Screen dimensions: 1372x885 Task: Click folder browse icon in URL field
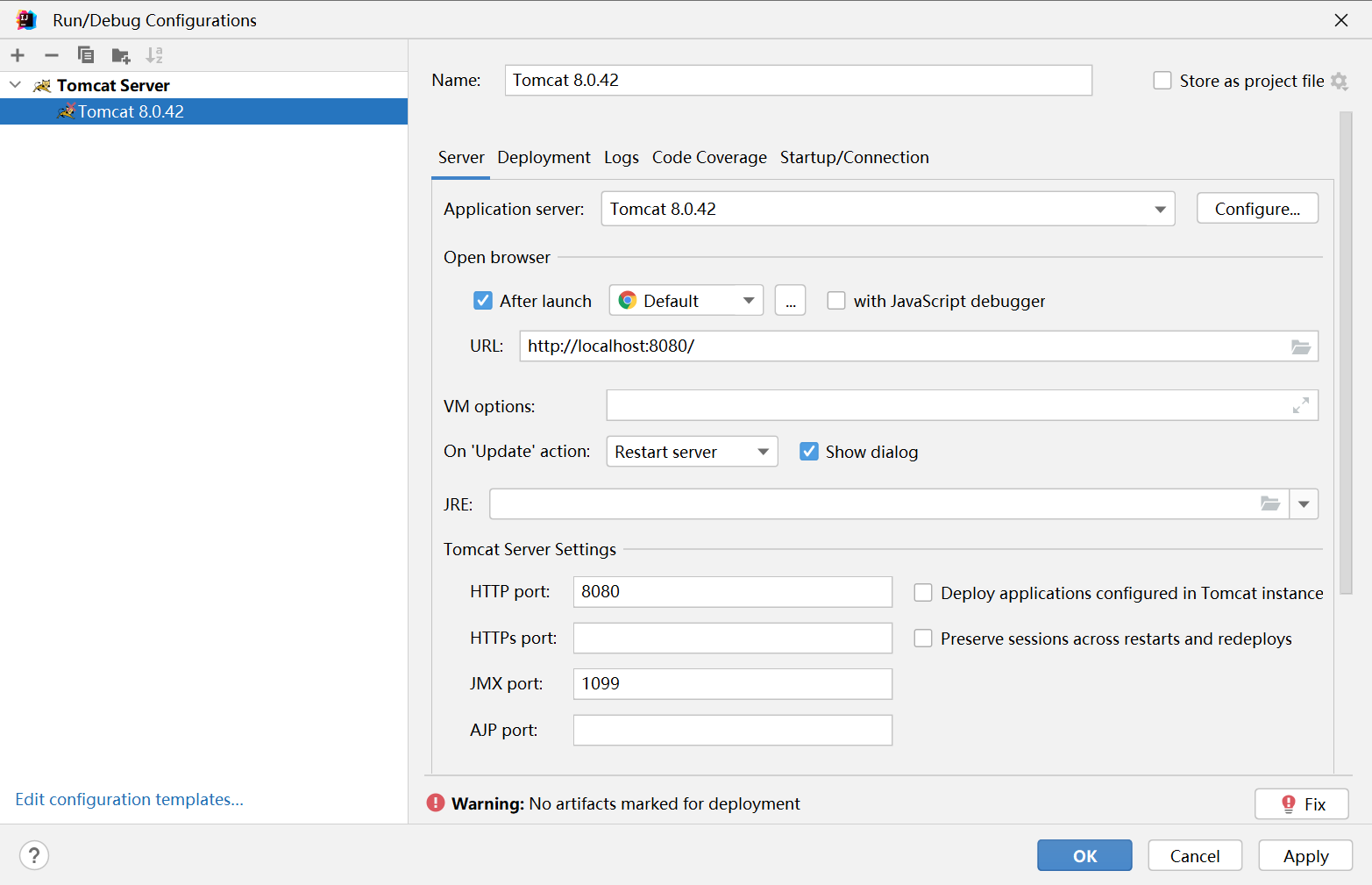tap(1301, 346)
